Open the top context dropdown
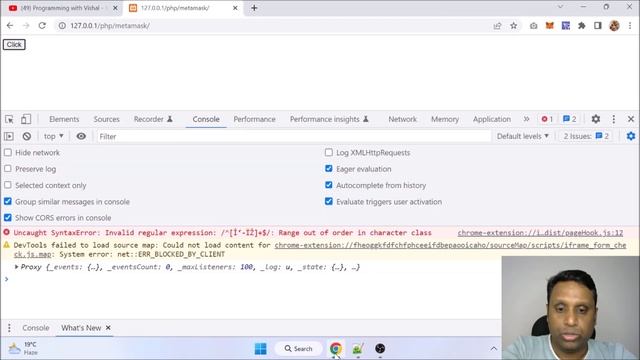This screenshot has height=360, width=640. [x=53, y=136]
